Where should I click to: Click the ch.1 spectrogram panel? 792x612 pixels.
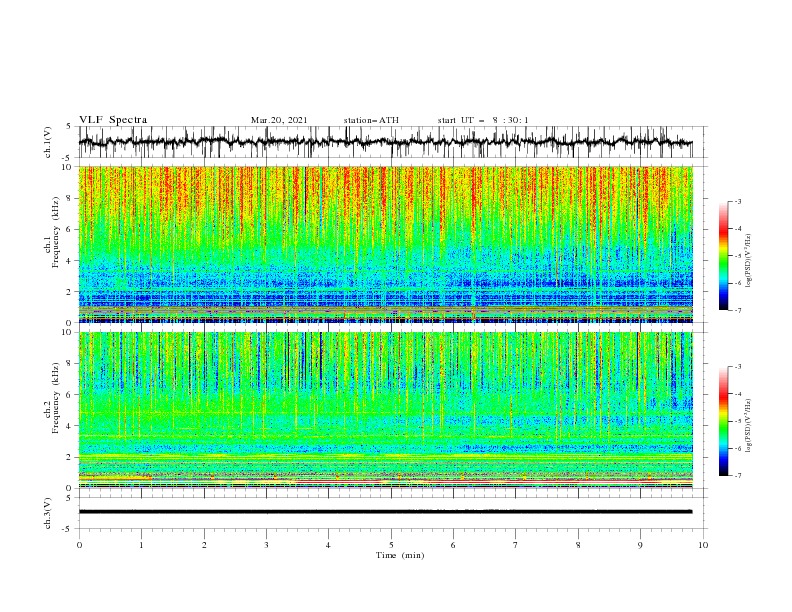pyautogui.click(x=385, y=244)
